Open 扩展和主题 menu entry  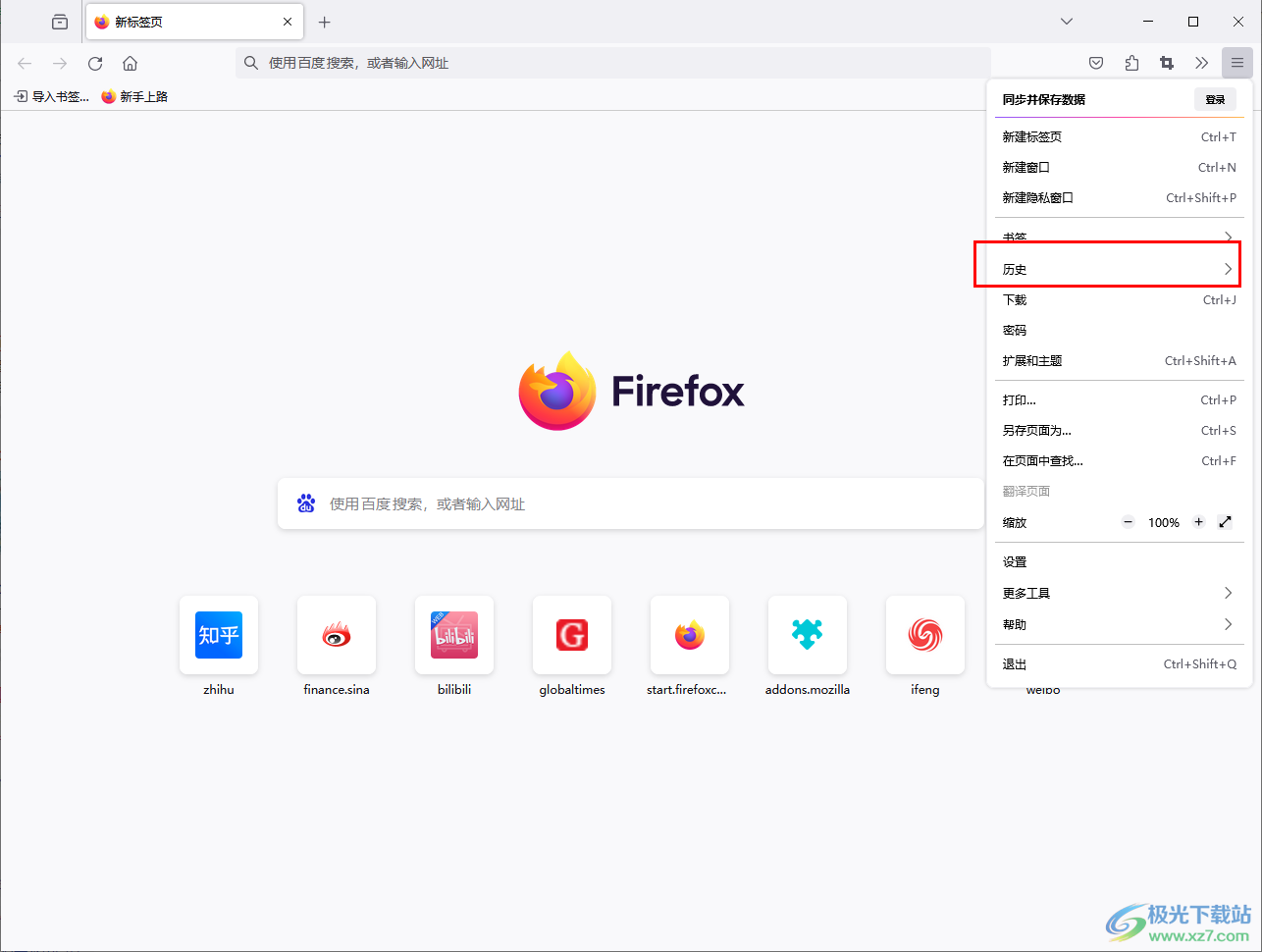[1119, 360]
